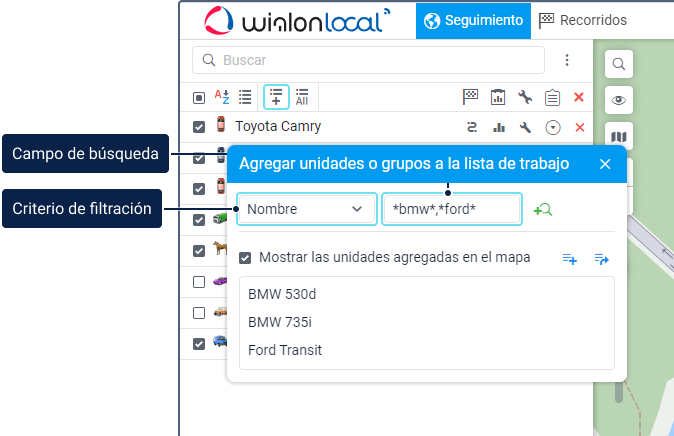
Task: Open Toyota Camry's wrench properties icon
Action: [x=525, y=128]
